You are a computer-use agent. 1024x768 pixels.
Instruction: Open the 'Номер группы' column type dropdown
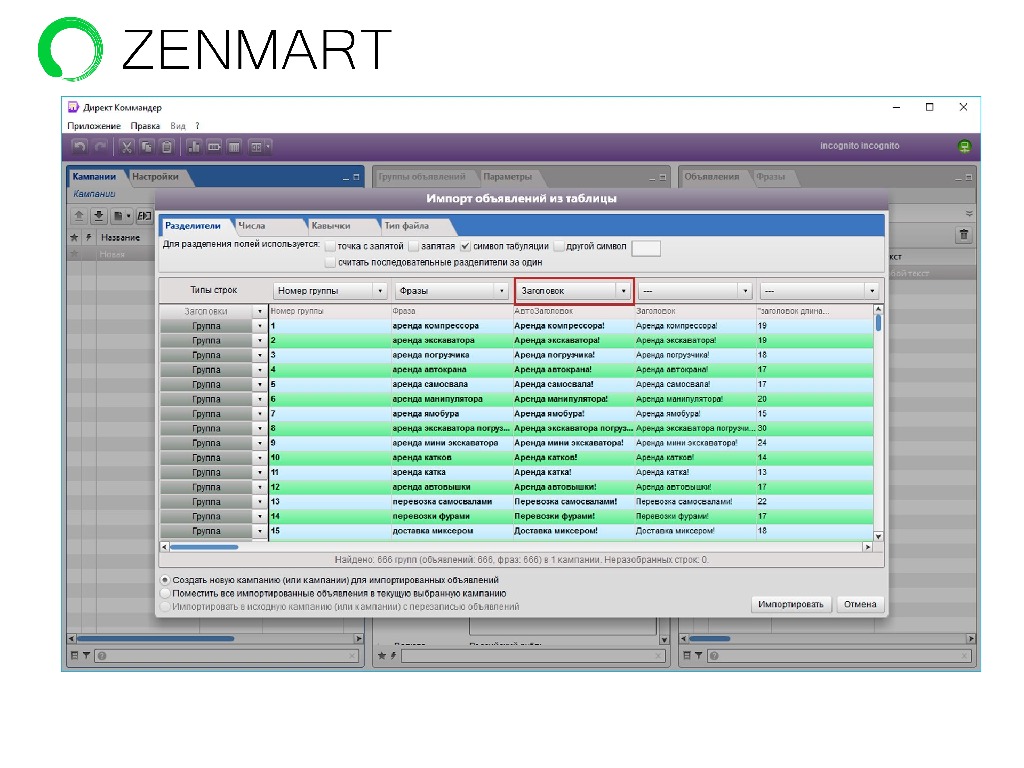(330, 291)
